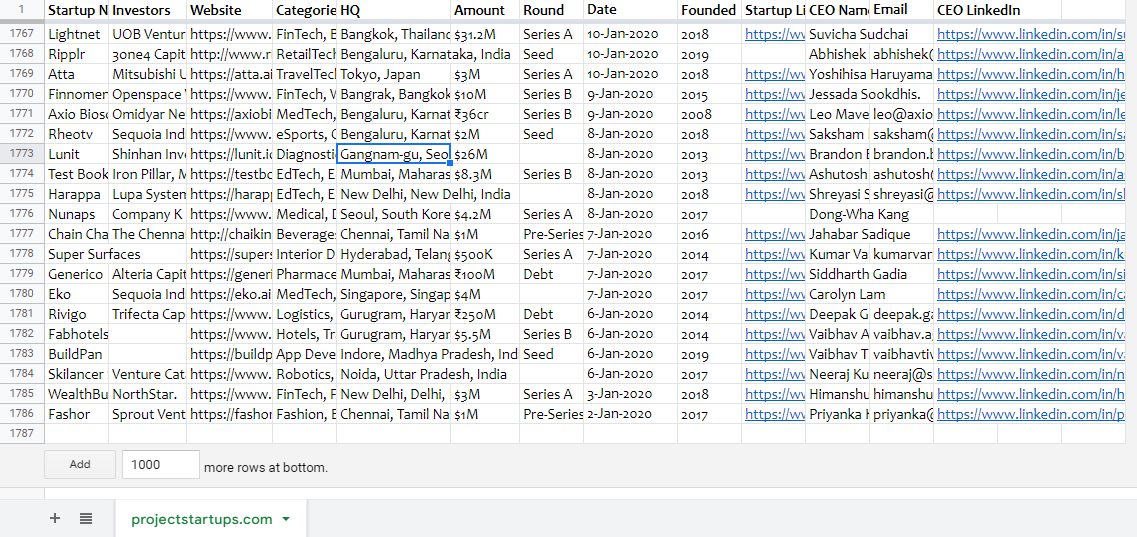Screen dimensions: 1137x537
Task: Select the CEO LinkedIn header cell
Action: point(978,10)
